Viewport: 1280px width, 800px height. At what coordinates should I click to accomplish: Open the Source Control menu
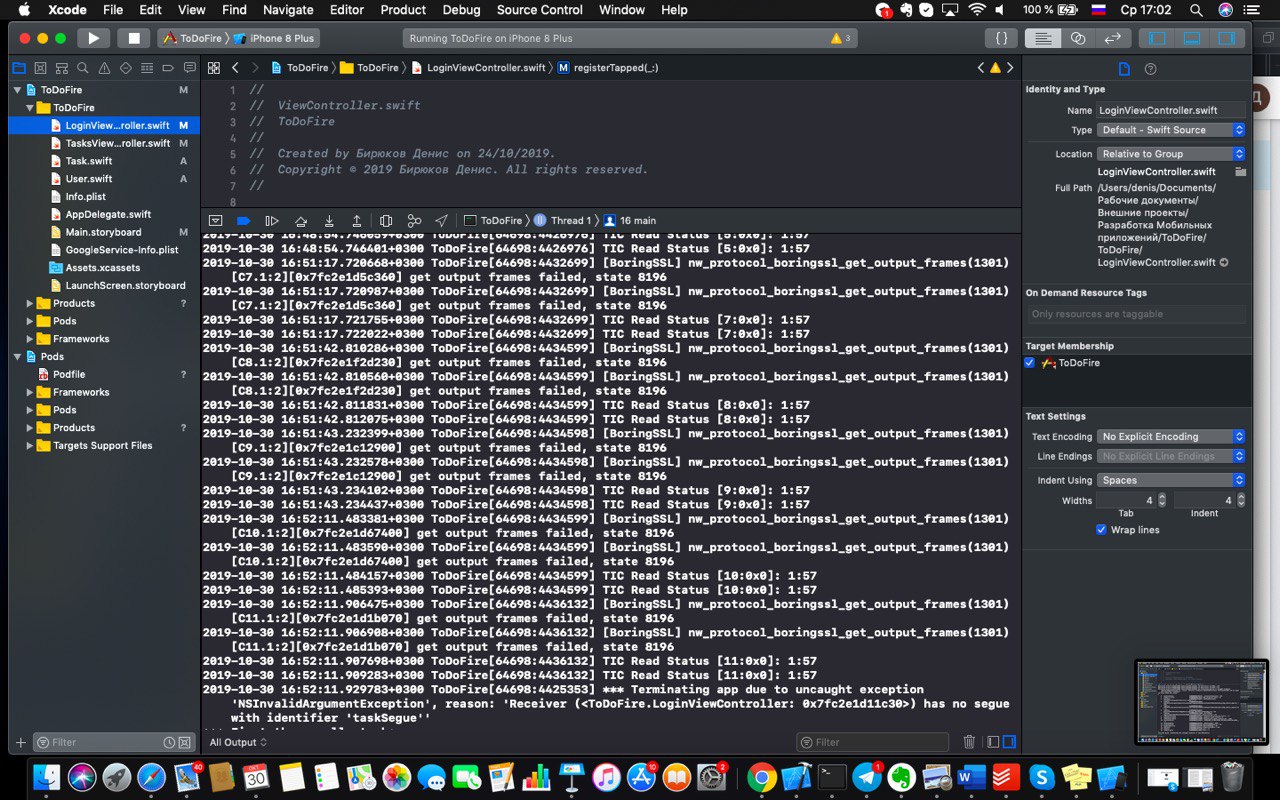[x=540, y=10]
